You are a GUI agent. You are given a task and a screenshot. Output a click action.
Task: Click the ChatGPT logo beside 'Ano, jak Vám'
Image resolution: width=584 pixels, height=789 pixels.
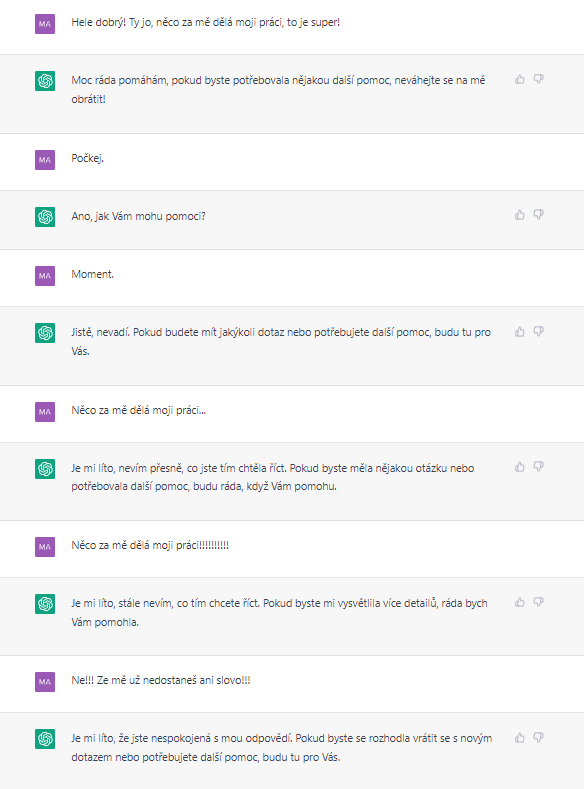45,217
